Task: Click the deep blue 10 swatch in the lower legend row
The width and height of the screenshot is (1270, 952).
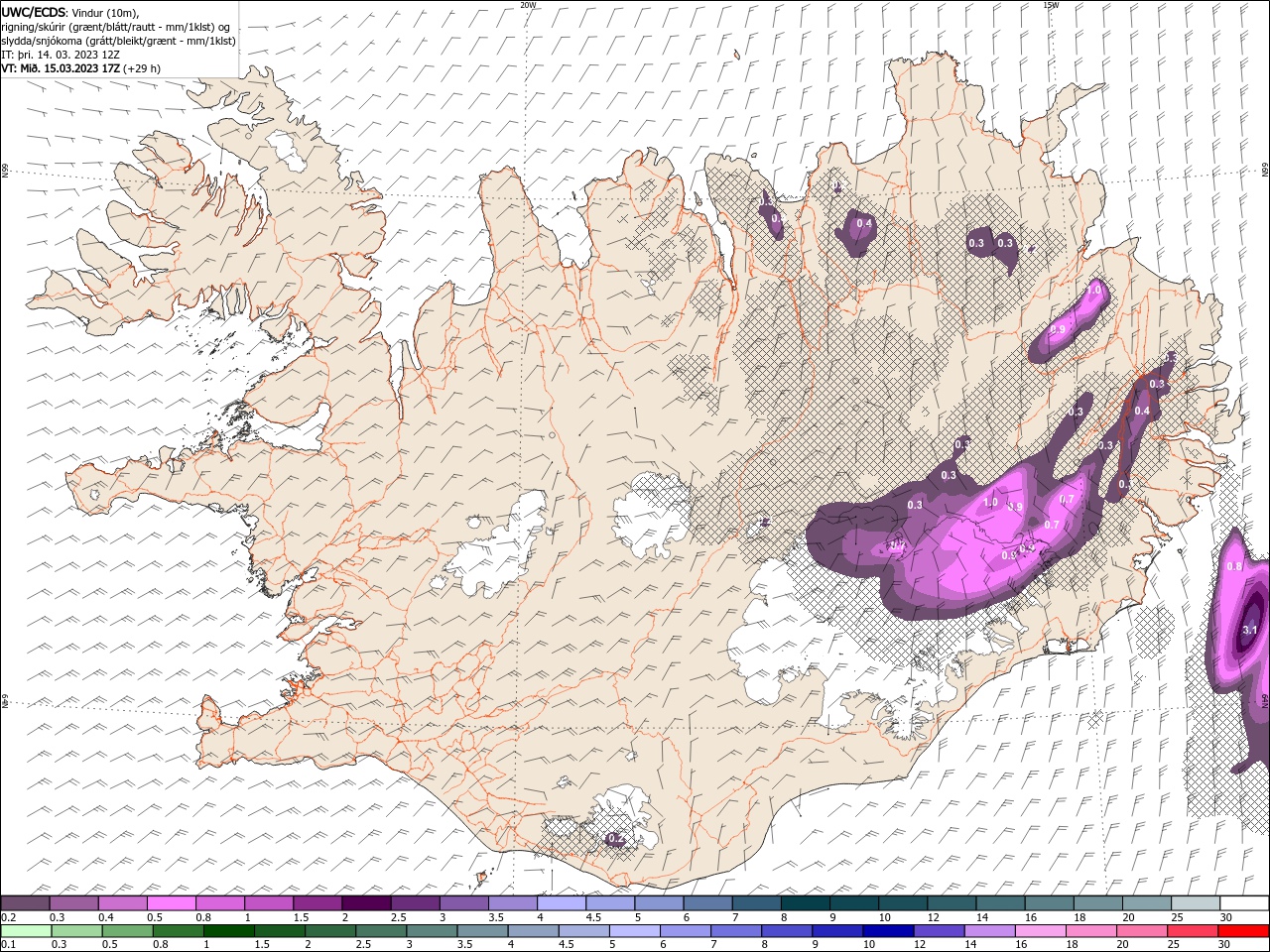Action: [x=887, y=931]
